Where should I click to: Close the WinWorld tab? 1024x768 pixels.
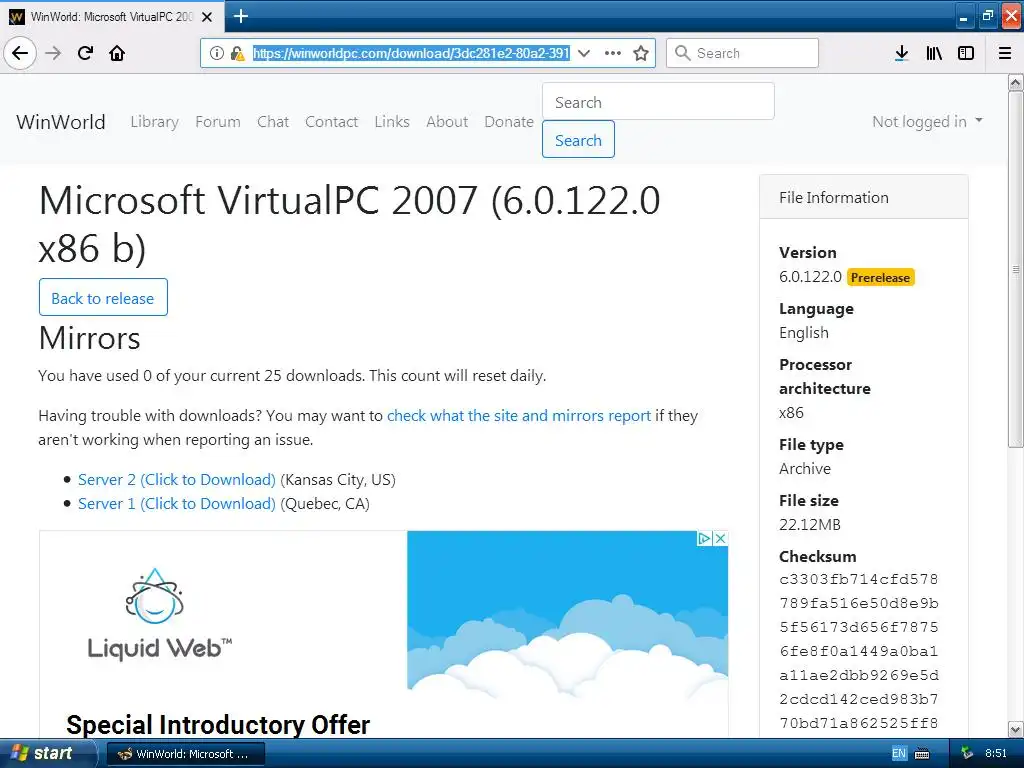click(x=207, y=17)
